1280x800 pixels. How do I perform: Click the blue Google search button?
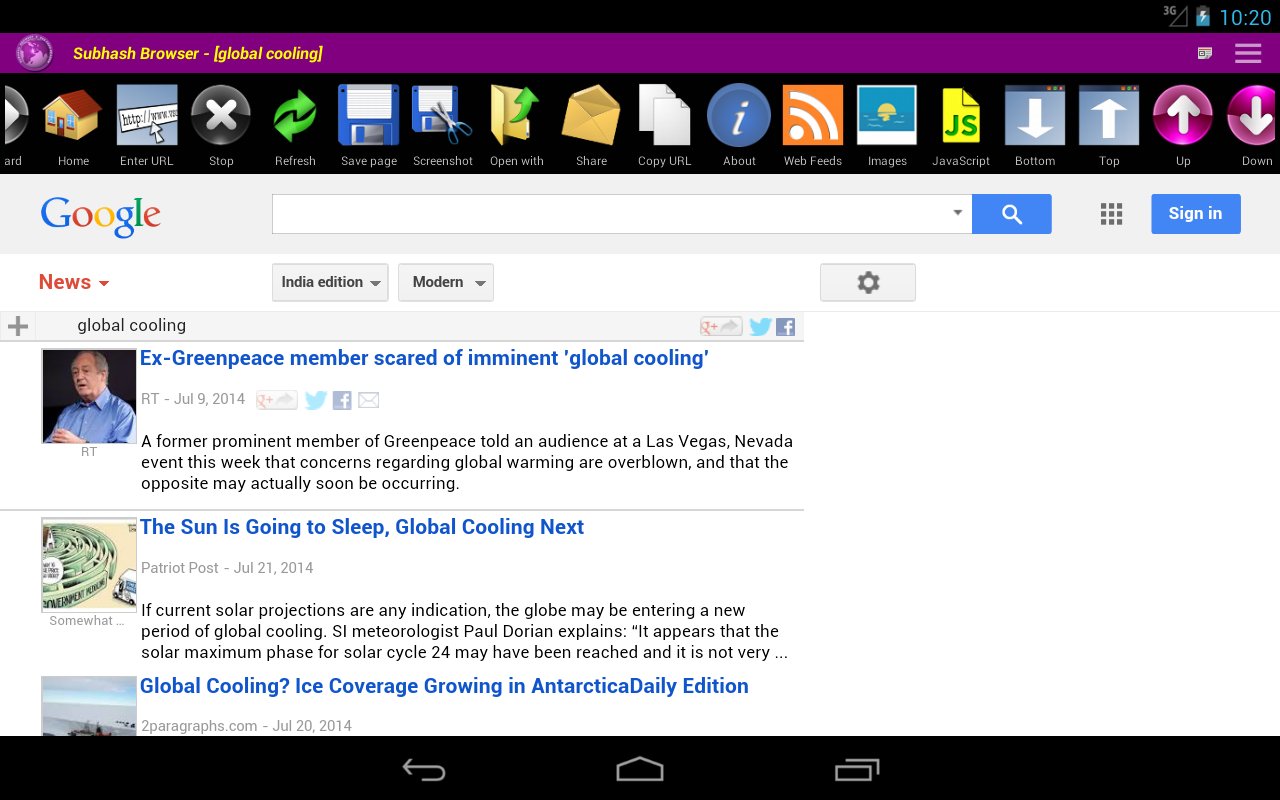(1011, 214)
